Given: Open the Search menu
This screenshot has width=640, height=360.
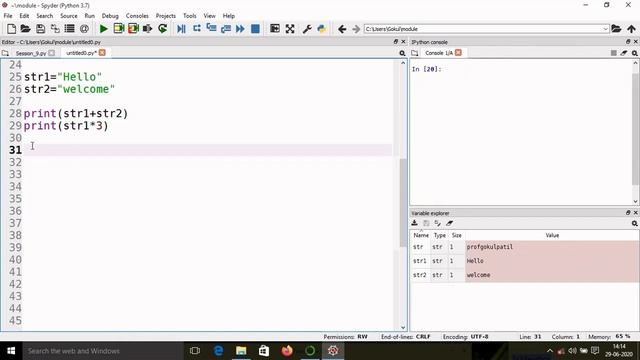Looking at the screenshot, I should [44, 16].
